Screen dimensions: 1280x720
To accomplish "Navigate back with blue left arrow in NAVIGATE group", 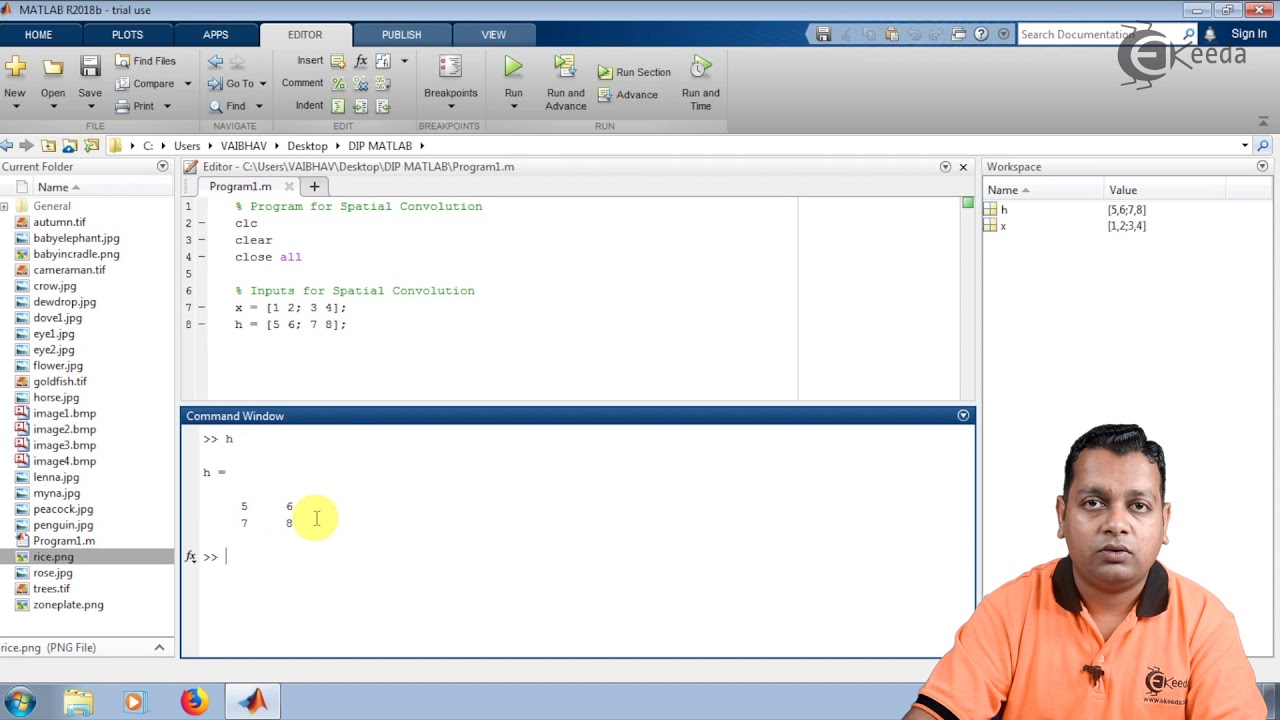I will [216, 61].
